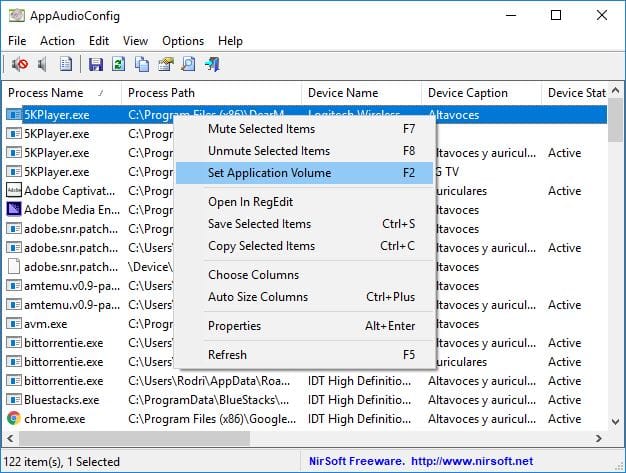Screen dimensions: 626x473
Task: Click the G TV device caption cell
Action: [447, 172]
